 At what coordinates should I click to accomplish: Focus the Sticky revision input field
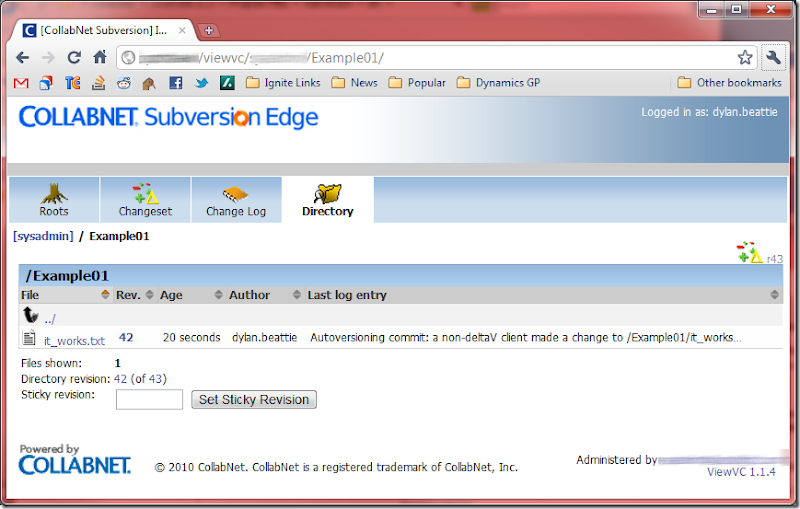click(x=149, y=399)
